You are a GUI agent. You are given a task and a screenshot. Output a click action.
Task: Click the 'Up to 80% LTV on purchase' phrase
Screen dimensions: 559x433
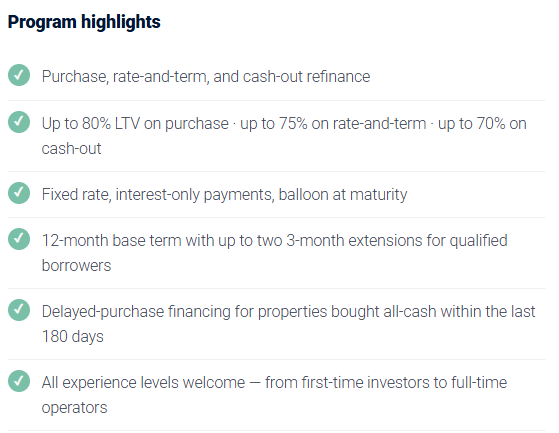point(135,124)
